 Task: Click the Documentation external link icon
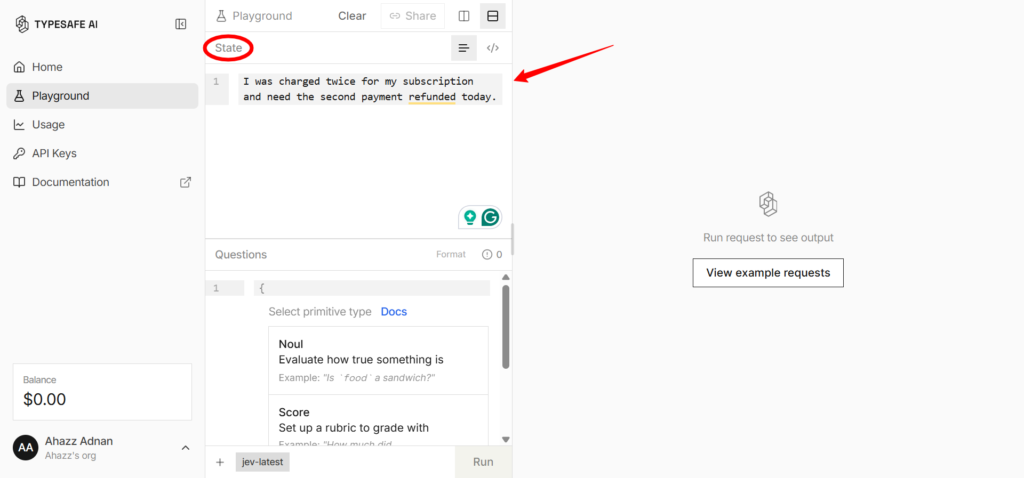(185, 182)
